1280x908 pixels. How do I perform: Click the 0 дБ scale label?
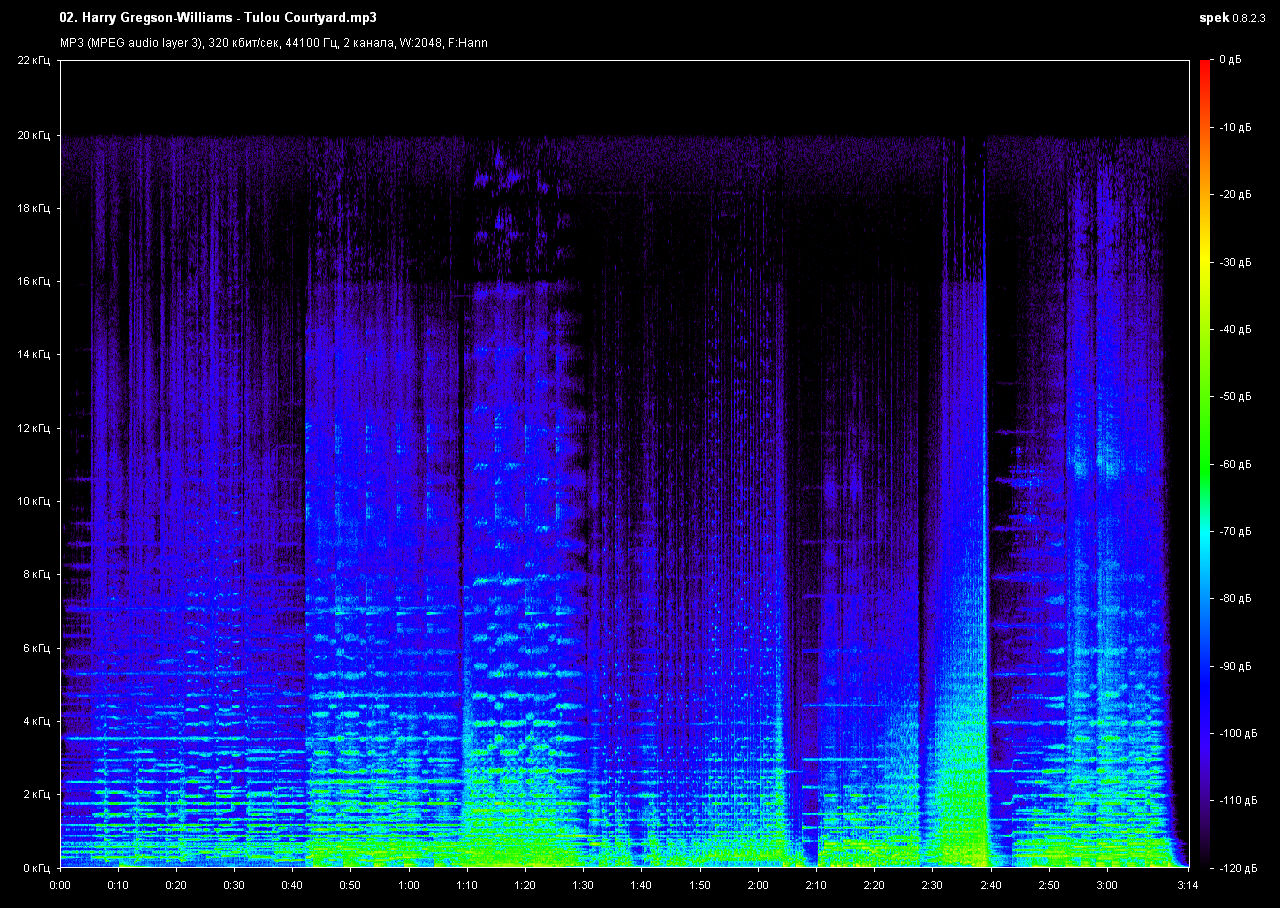coord(1230,61)
